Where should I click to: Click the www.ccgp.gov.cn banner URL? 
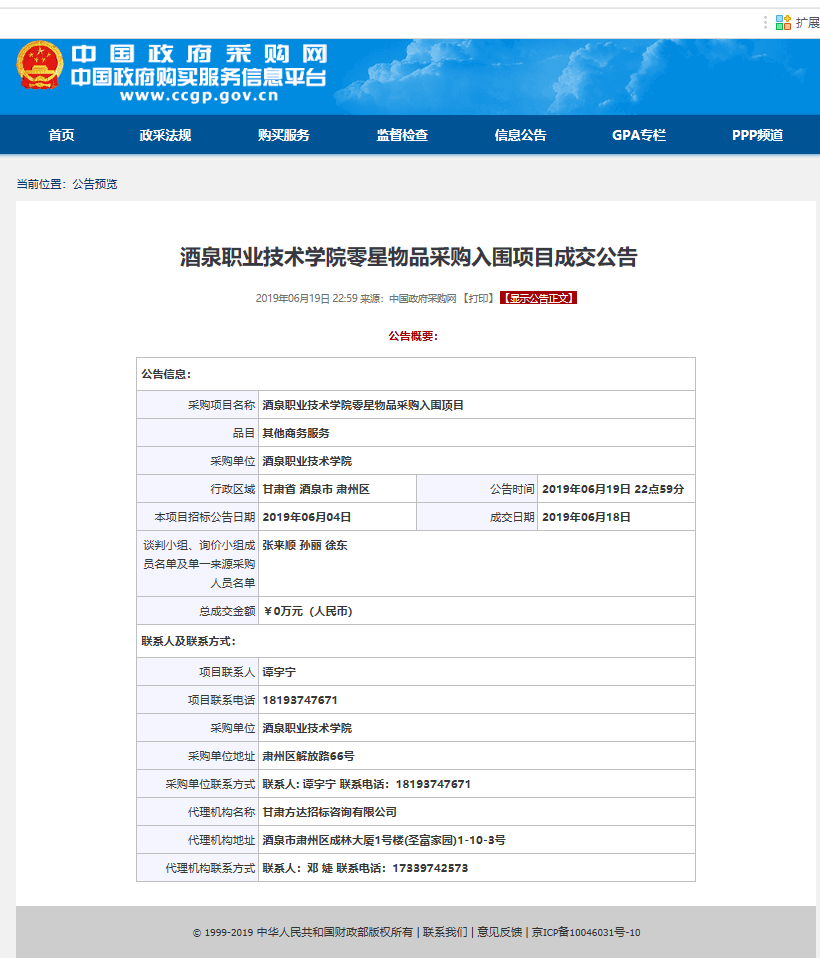(x=198, y=97)
